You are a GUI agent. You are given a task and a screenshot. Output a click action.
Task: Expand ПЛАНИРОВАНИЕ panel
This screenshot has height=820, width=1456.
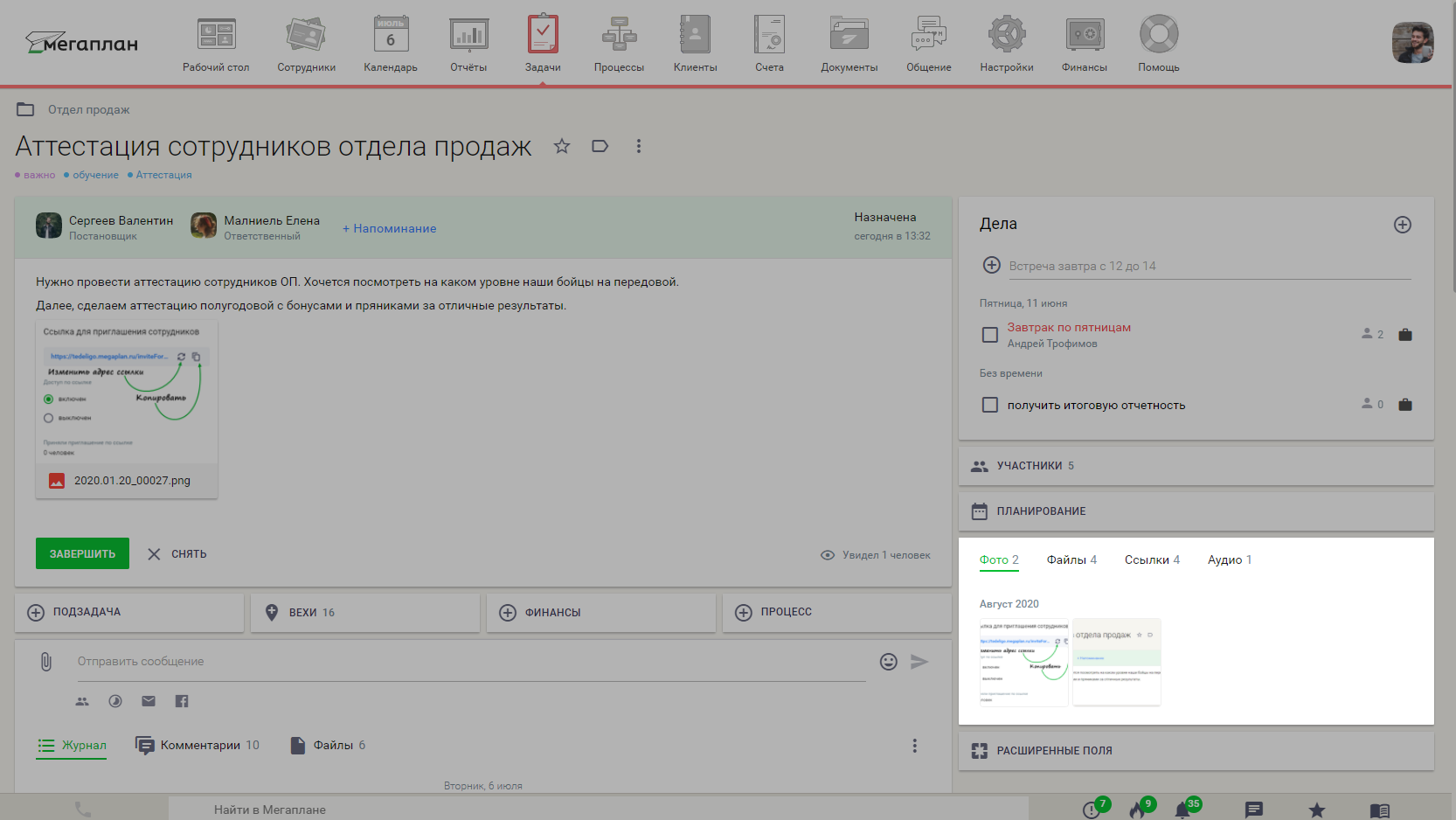click(1196, 511)
